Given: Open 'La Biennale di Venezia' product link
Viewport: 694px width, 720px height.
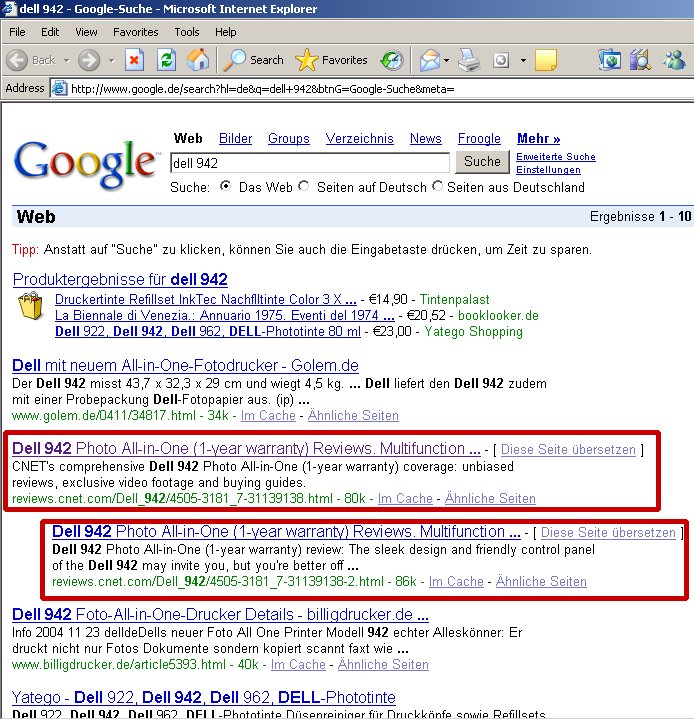Looking at the screenshot, I should click(225, 315).
